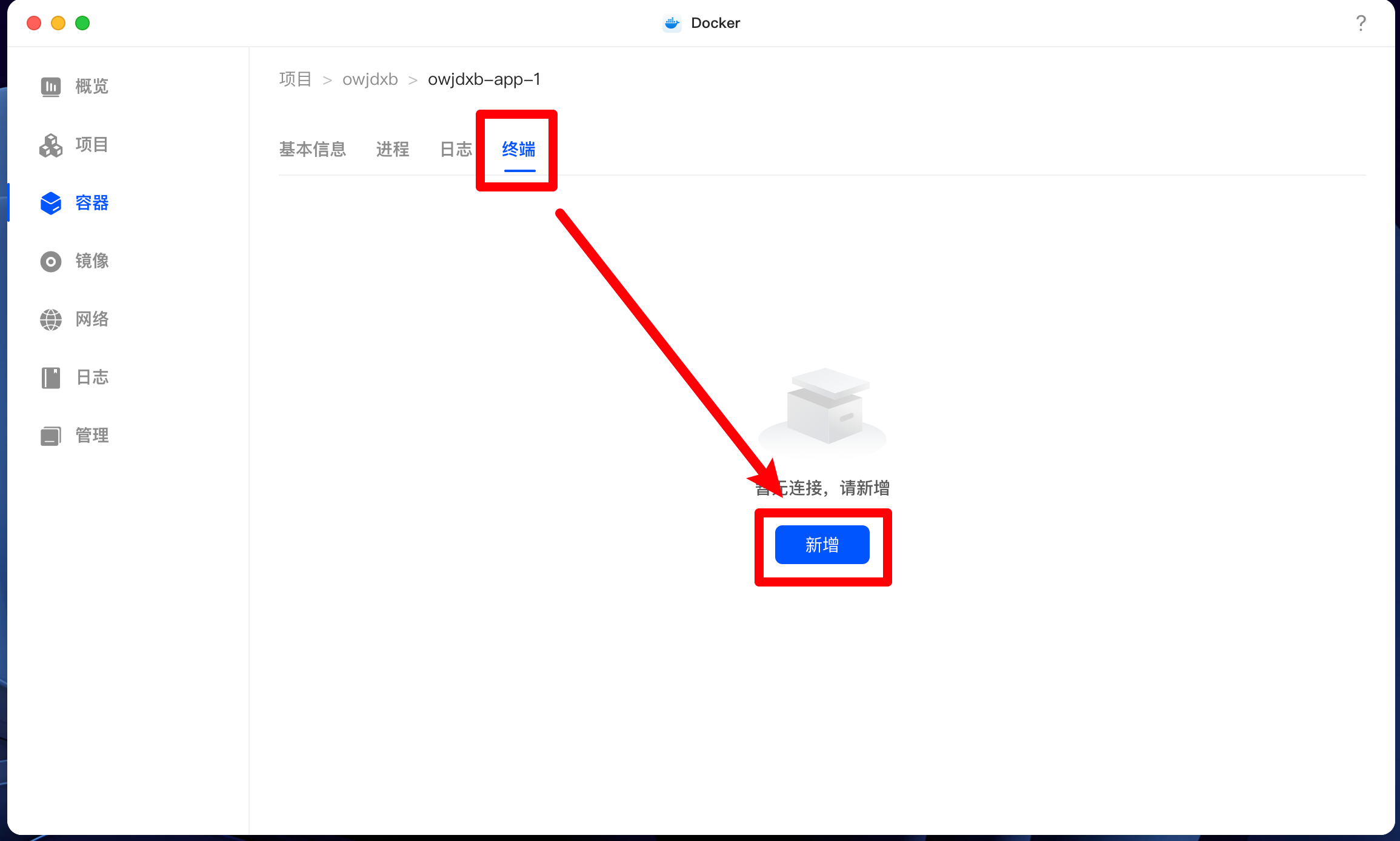Go back to 项目 in the breadcrumb
Screen dimensions: 1400x841
click(x=295, y=79)
